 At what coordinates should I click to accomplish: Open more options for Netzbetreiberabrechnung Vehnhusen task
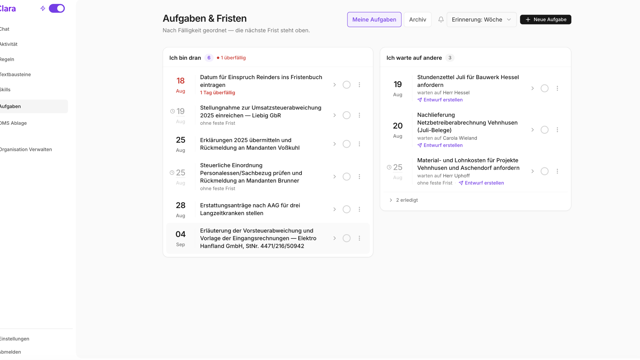(x=557, y=130)
